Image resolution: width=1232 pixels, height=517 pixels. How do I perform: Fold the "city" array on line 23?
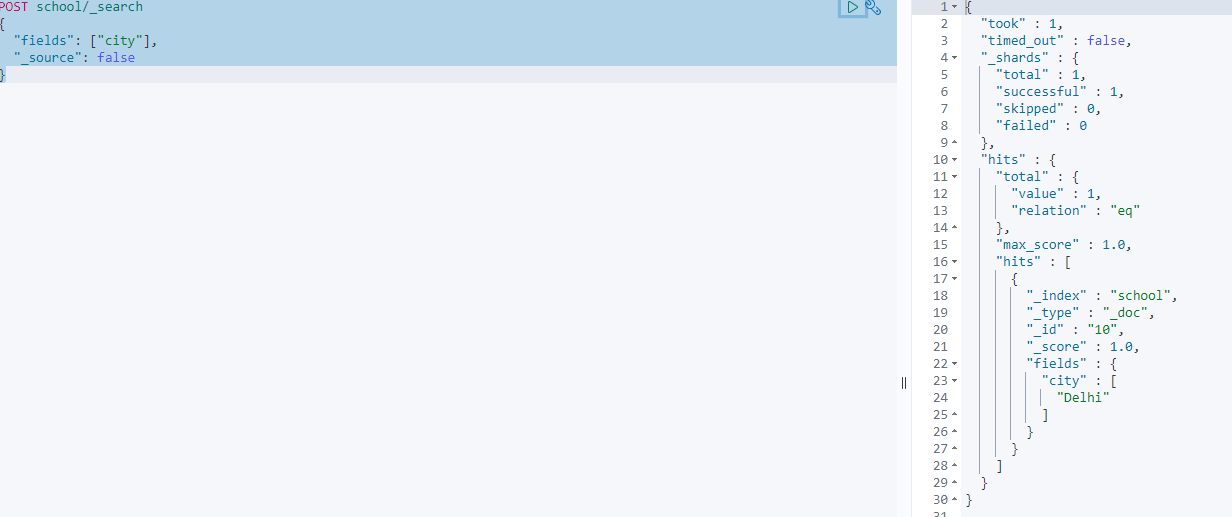click(955, 381)
